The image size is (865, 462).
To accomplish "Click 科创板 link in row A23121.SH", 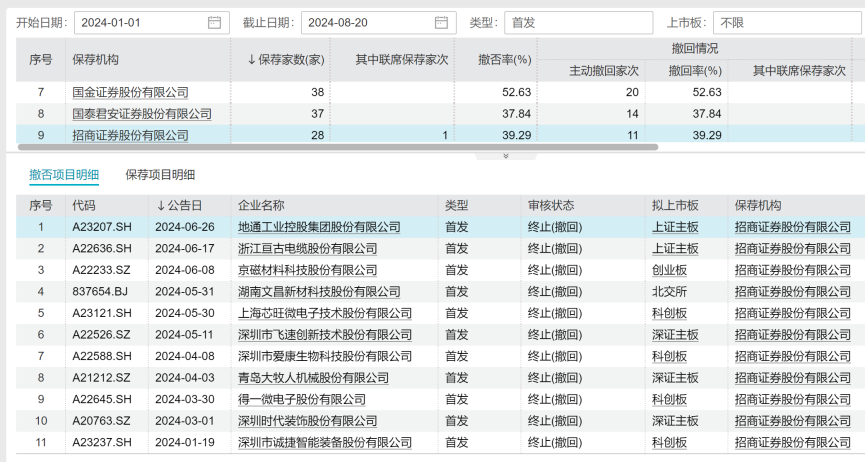I will pyautogui.click(x=669, y=313).
